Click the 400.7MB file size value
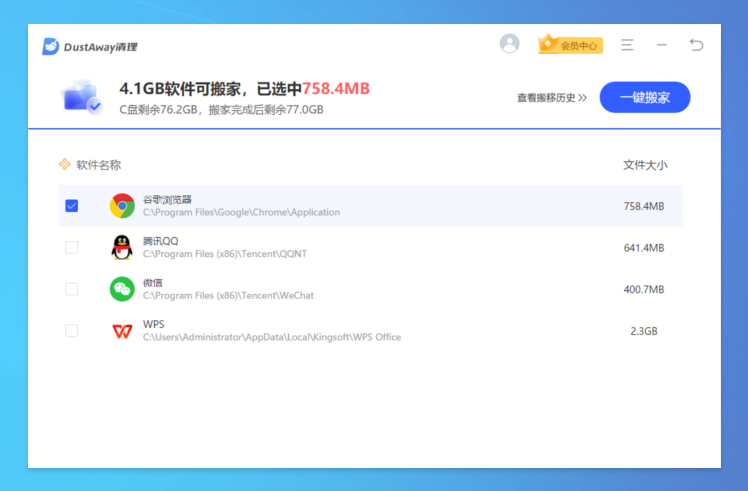Screen dimensions: 748x491 pos(644,289)
